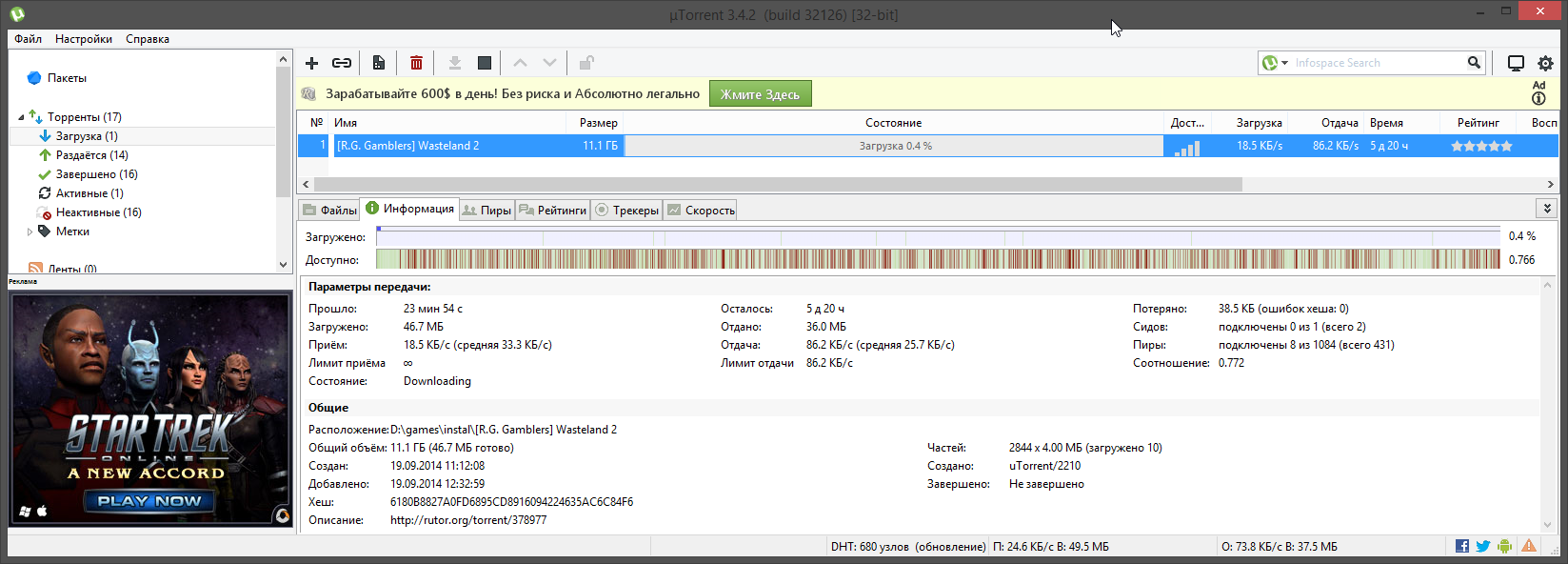Click the remote monitor icon in toolbar

click(1516, 63)
